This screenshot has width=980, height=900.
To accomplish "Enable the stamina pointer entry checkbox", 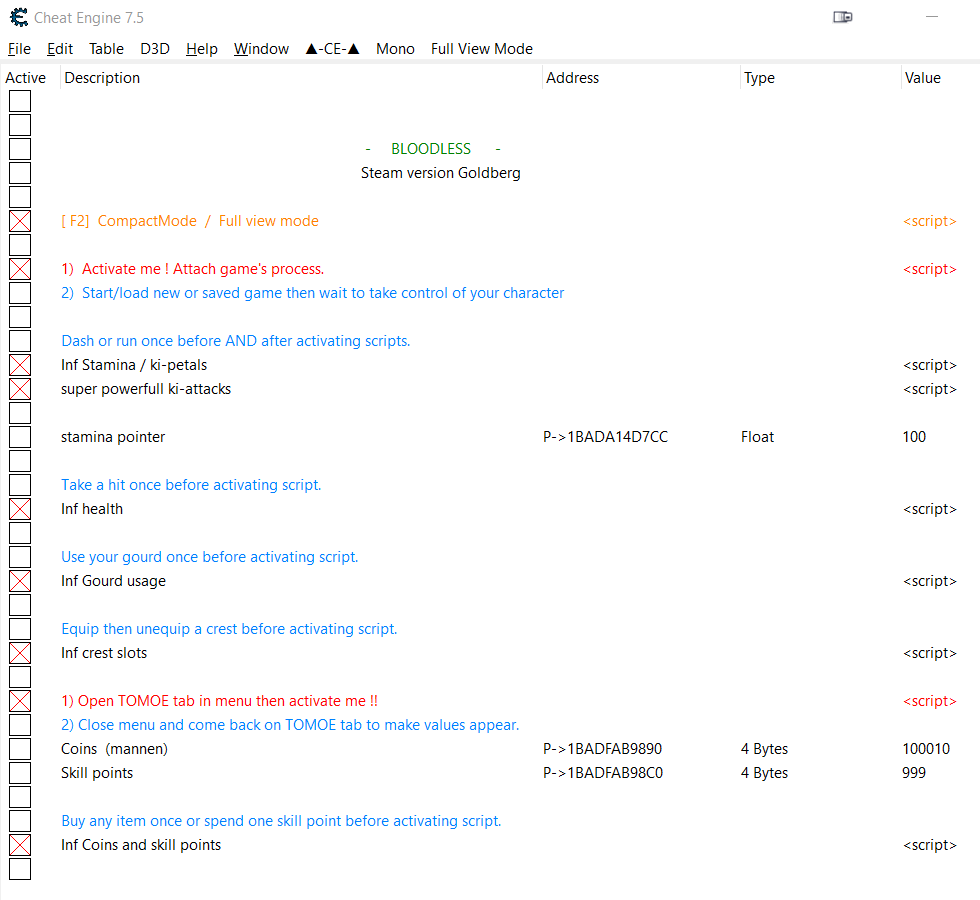I will (20, 437).
